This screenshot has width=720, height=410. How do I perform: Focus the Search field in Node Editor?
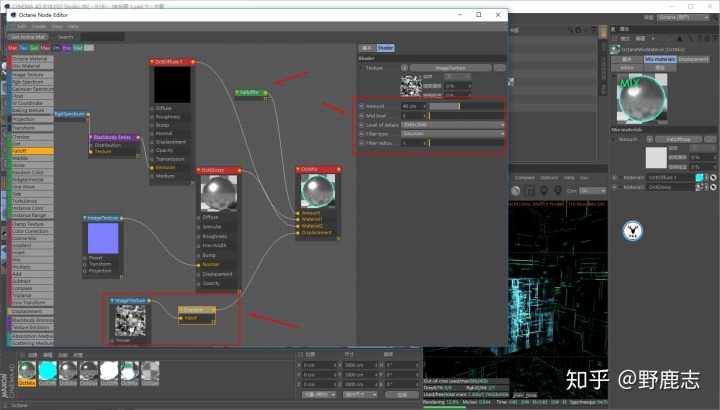102,37
